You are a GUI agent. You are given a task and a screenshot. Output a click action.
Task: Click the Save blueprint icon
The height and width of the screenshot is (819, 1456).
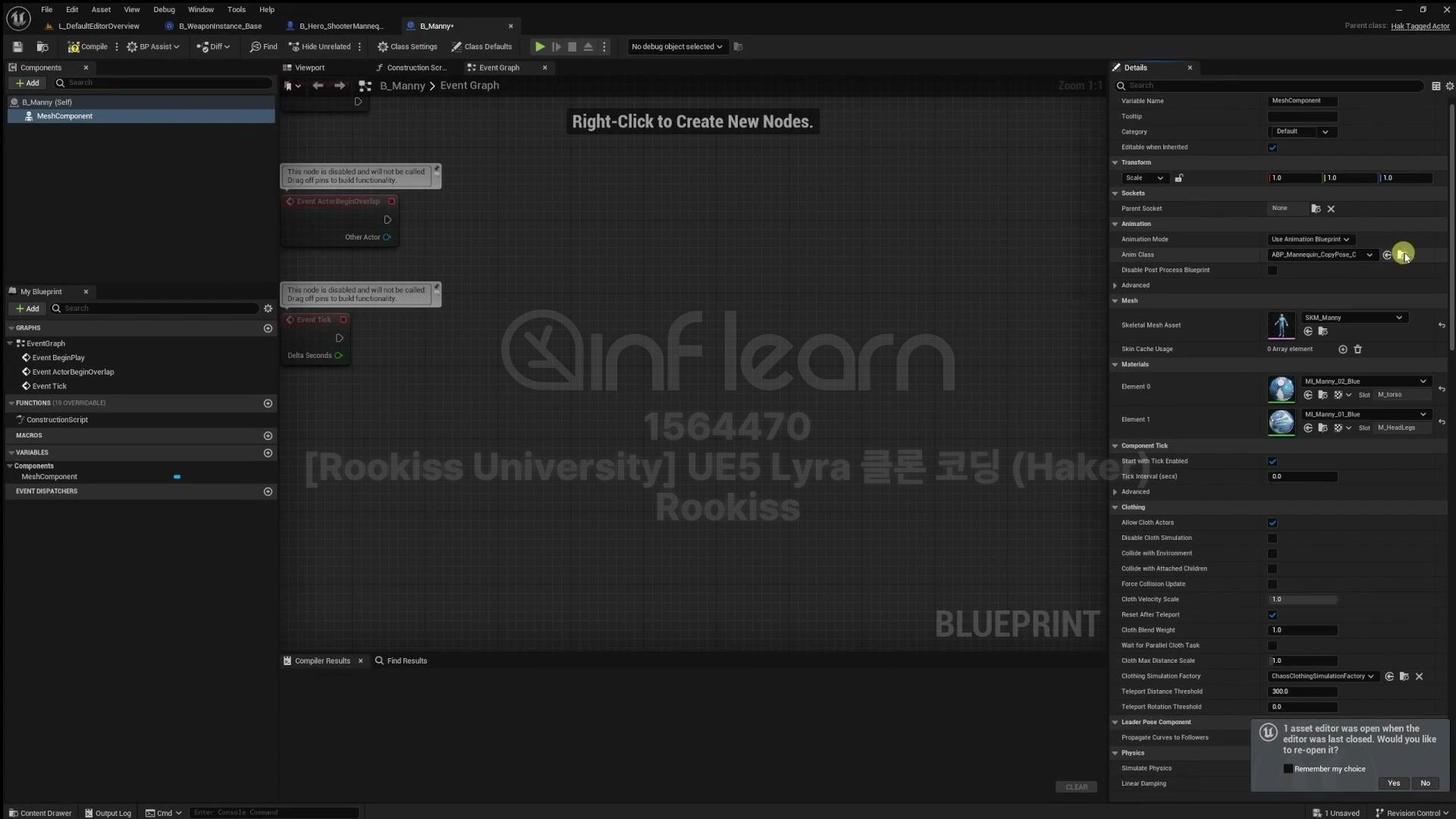(x=17, y=47)
